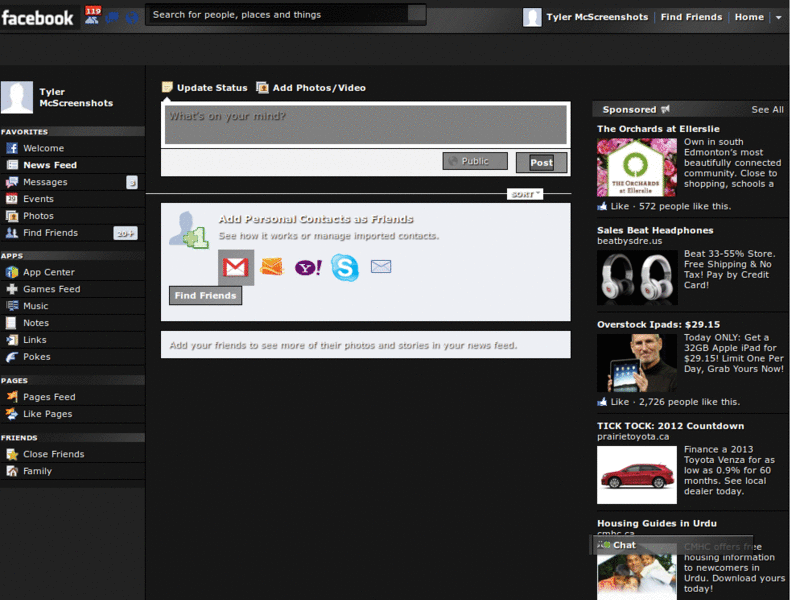Image resolution: width=800 pixels, height=600 pixels.
Task: Click the Links icon in Apps
Action: [x=12, y=340]
